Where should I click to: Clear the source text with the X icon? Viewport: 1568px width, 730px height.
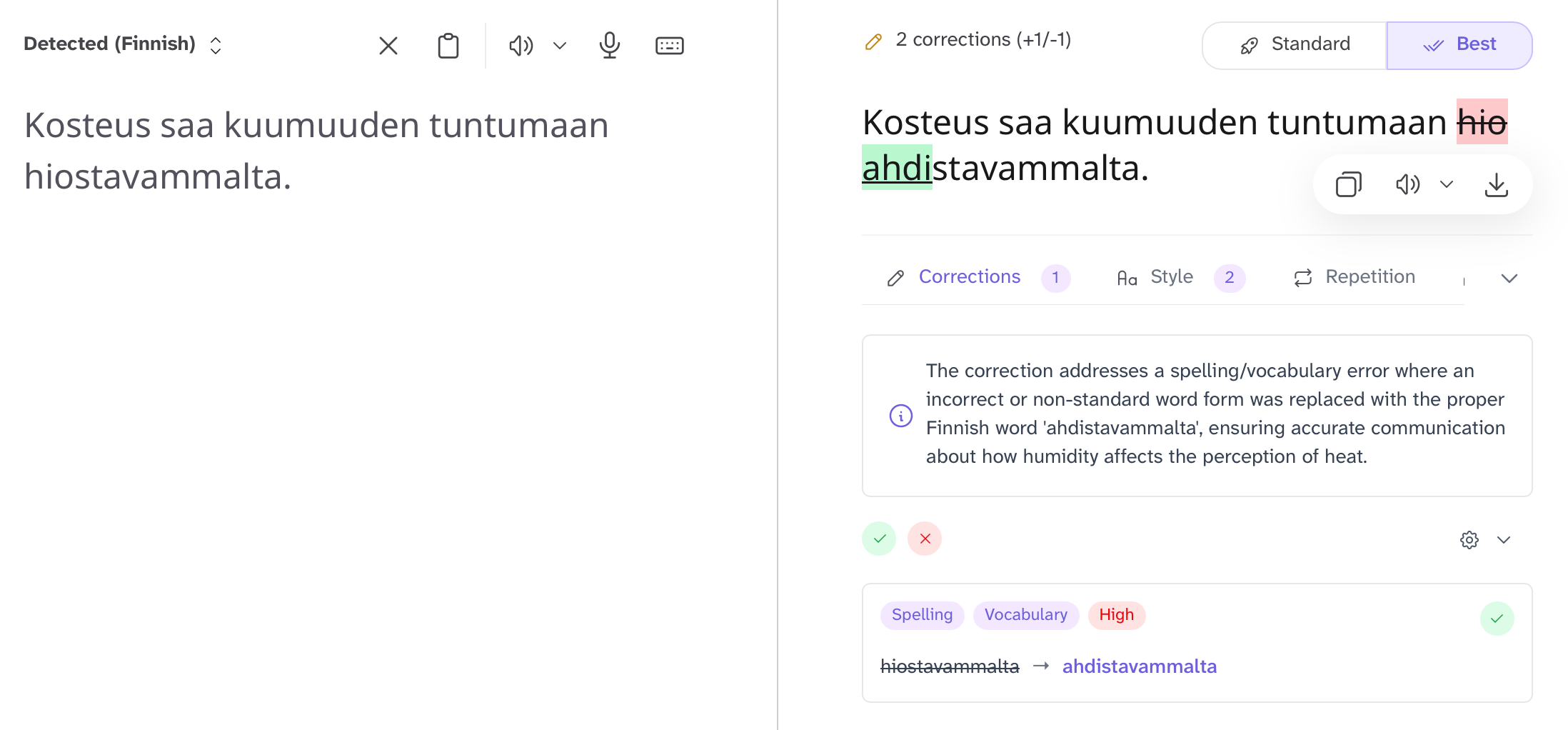click(388, 46)
